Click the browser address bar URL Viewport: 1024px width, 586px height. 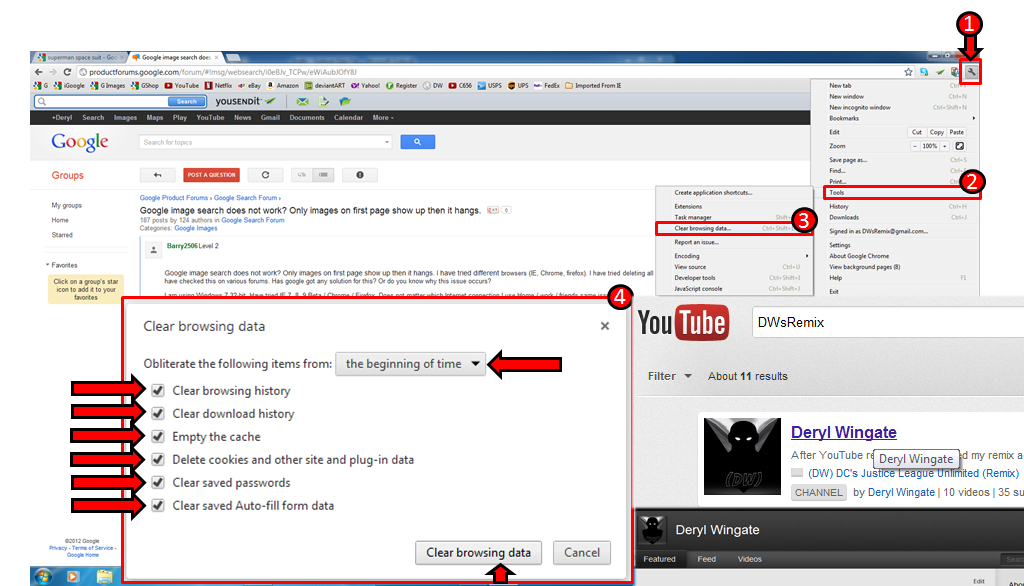pos(223,73)
